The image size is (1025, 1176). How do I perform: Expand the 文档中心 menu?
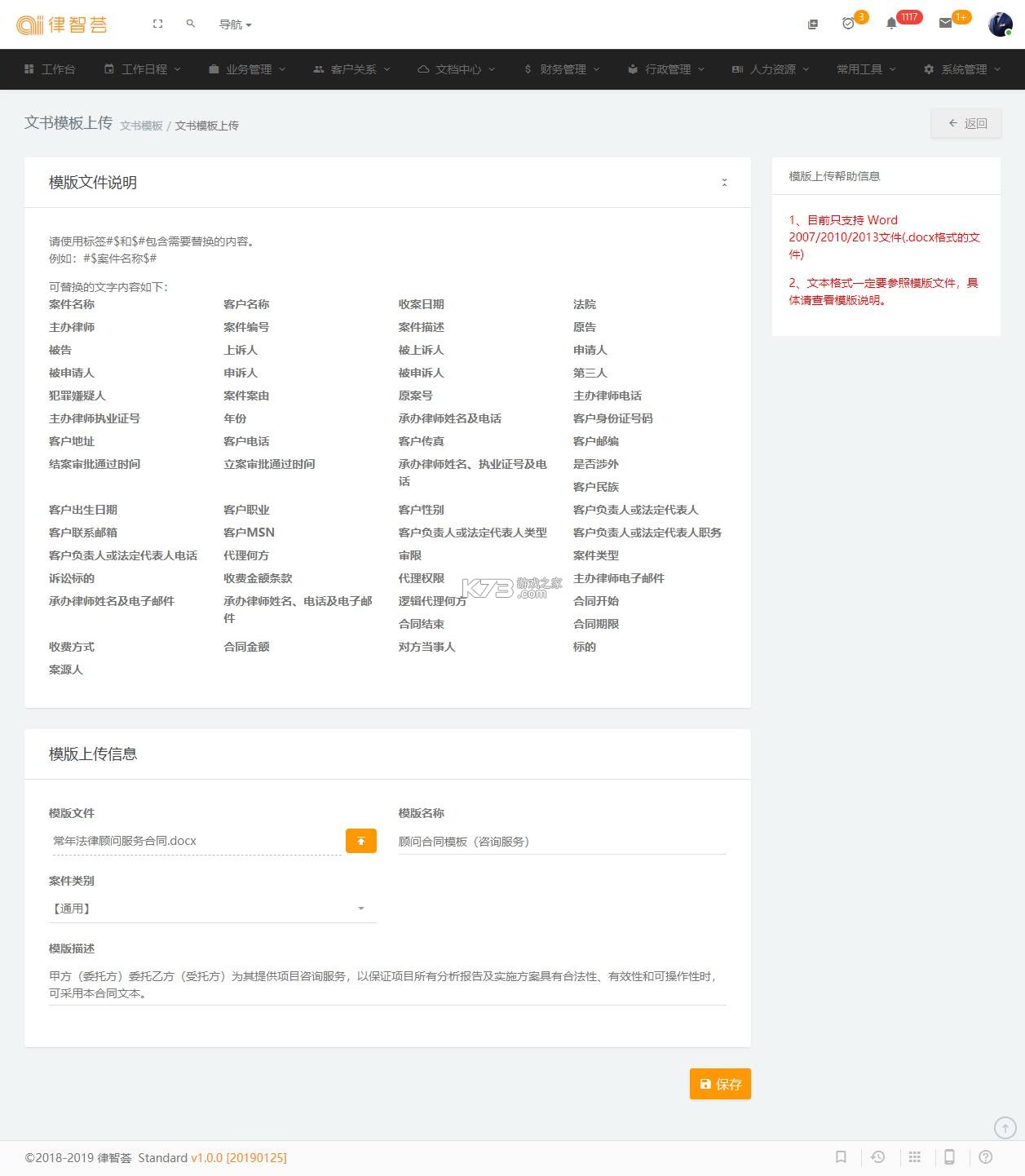457,69
